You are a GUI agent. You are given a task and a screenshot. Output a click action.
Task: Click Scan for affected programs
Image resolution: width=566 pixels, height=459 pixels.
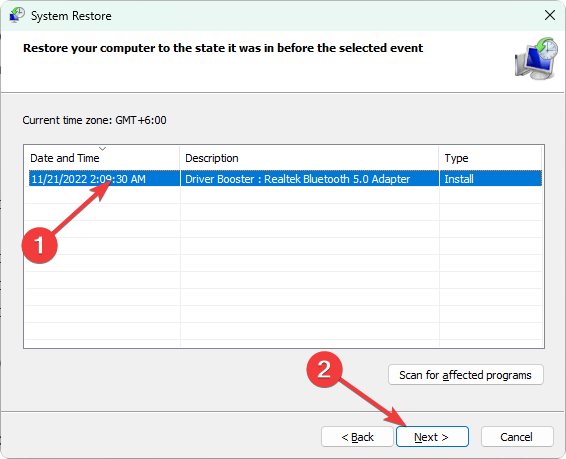click(466, 375)
